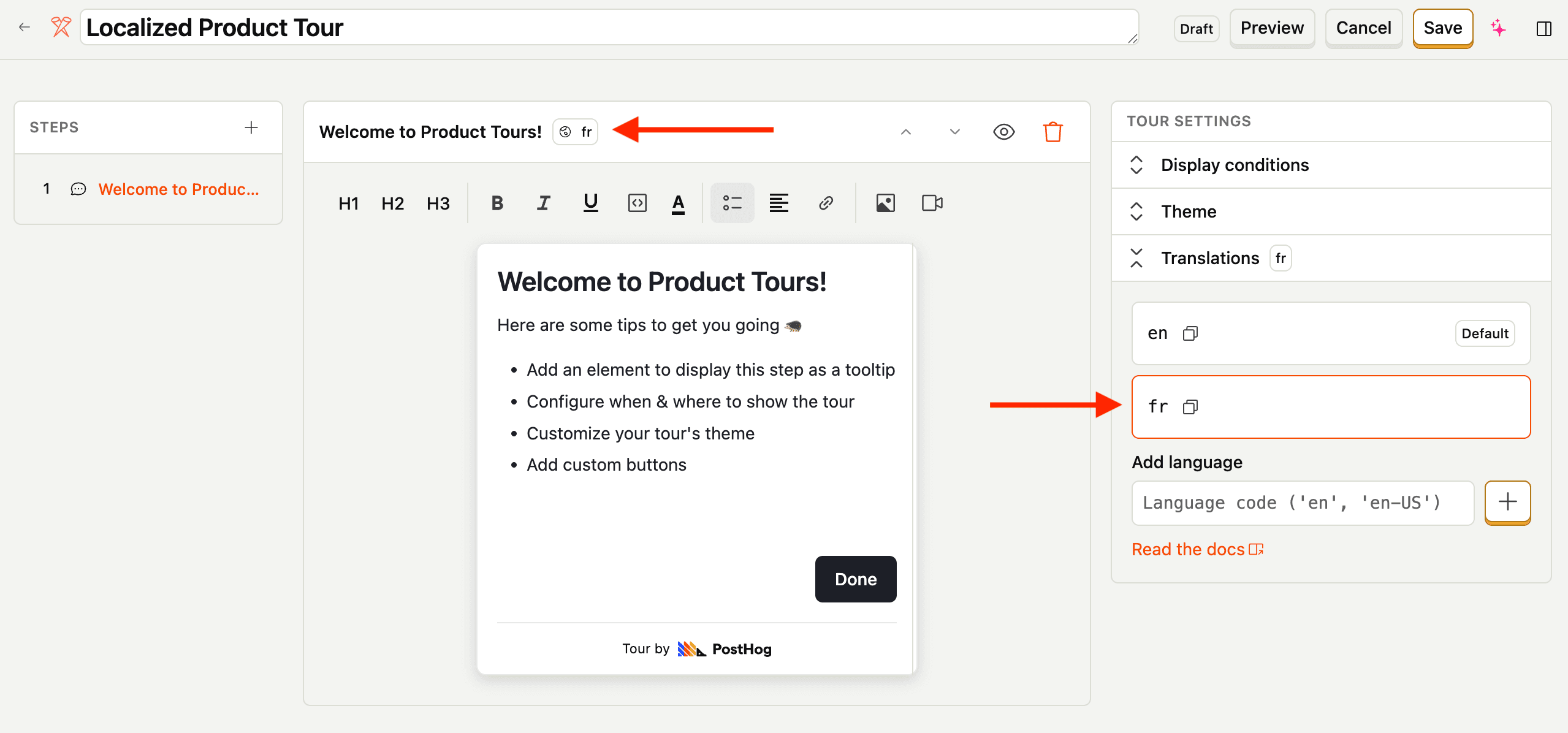1568x733 pixels.
Task: Copy the fr translation content
Action: [x=1190, y=406]
